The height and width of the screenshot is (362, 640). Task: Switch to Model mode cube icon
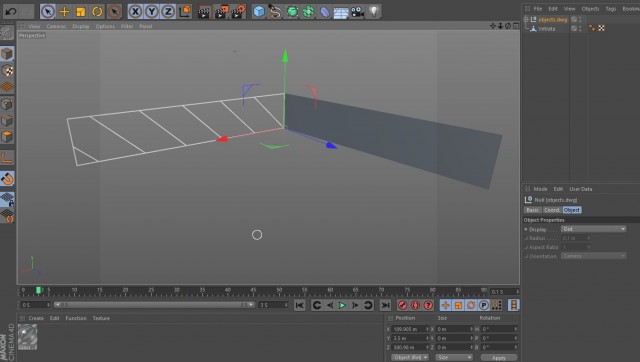7,54
